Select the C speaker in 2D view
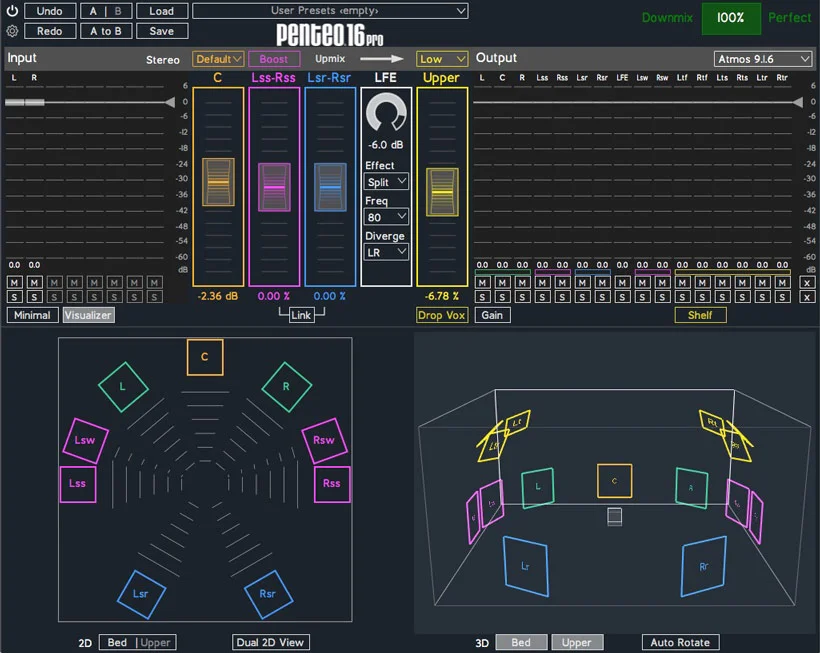 click(205, 357)
